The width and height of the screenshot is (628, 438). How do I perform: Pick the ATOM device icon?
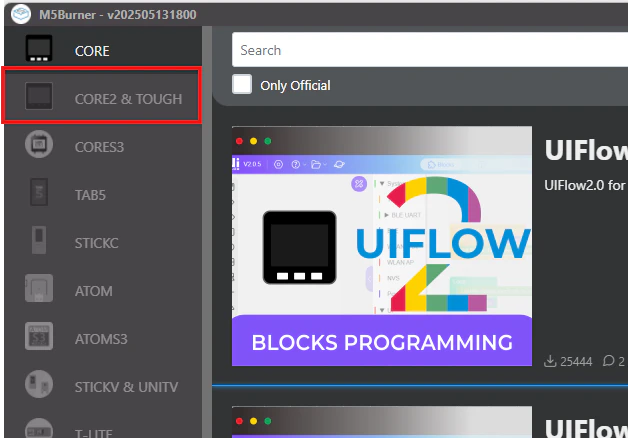coord(39,288)
